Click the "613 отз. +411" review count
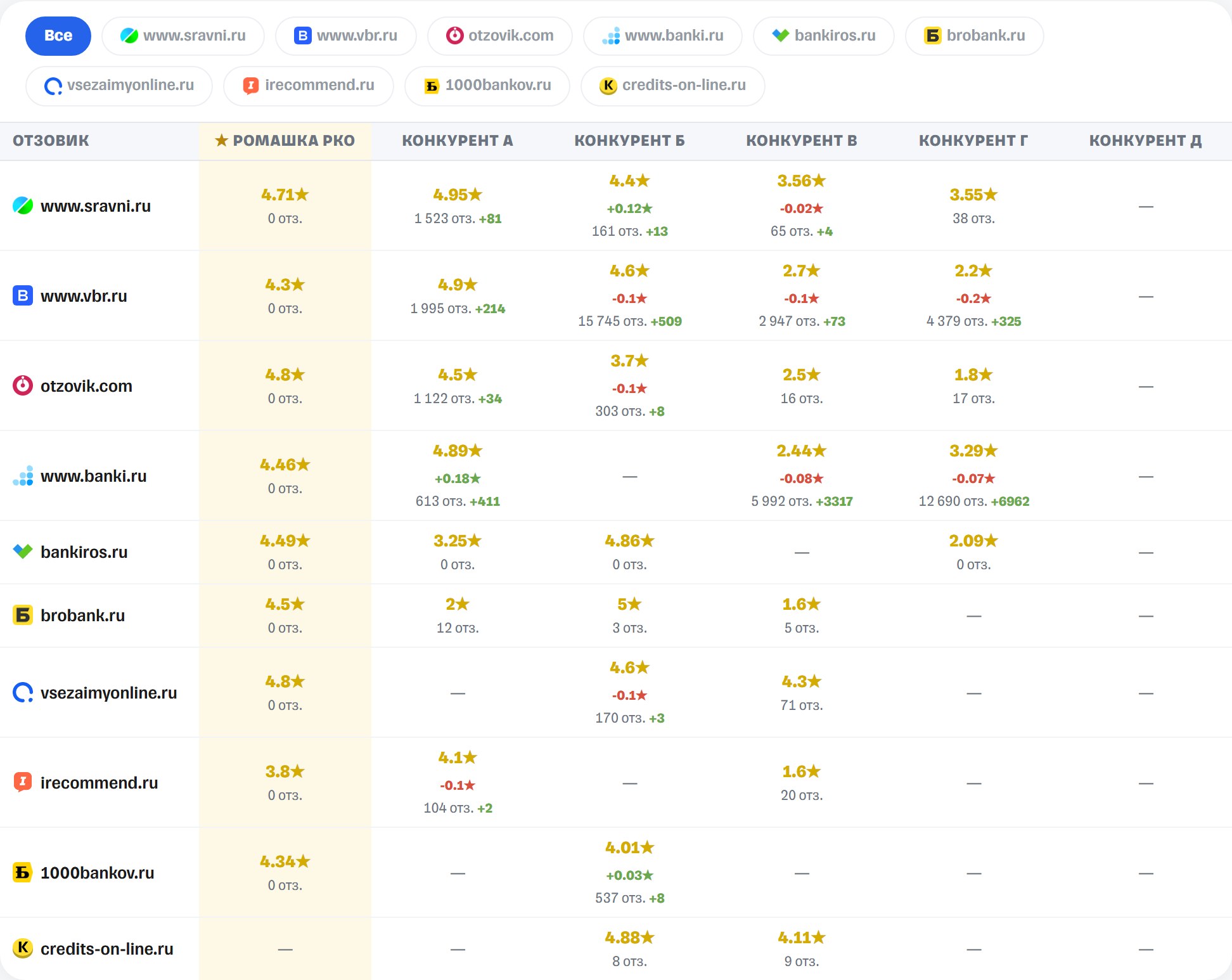The height and width of the screenshot is (980, 1232). [458, 501]
